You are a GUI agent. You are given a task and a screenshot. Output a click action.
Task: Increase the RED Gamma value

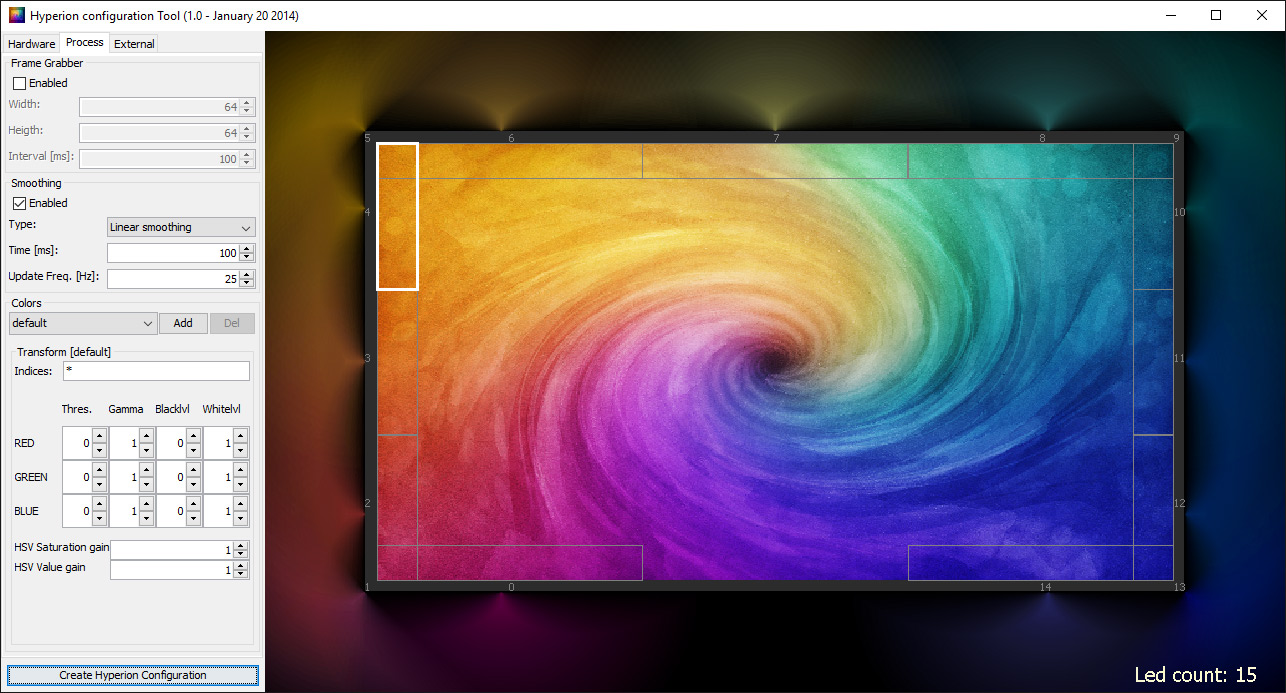[146, 436]
